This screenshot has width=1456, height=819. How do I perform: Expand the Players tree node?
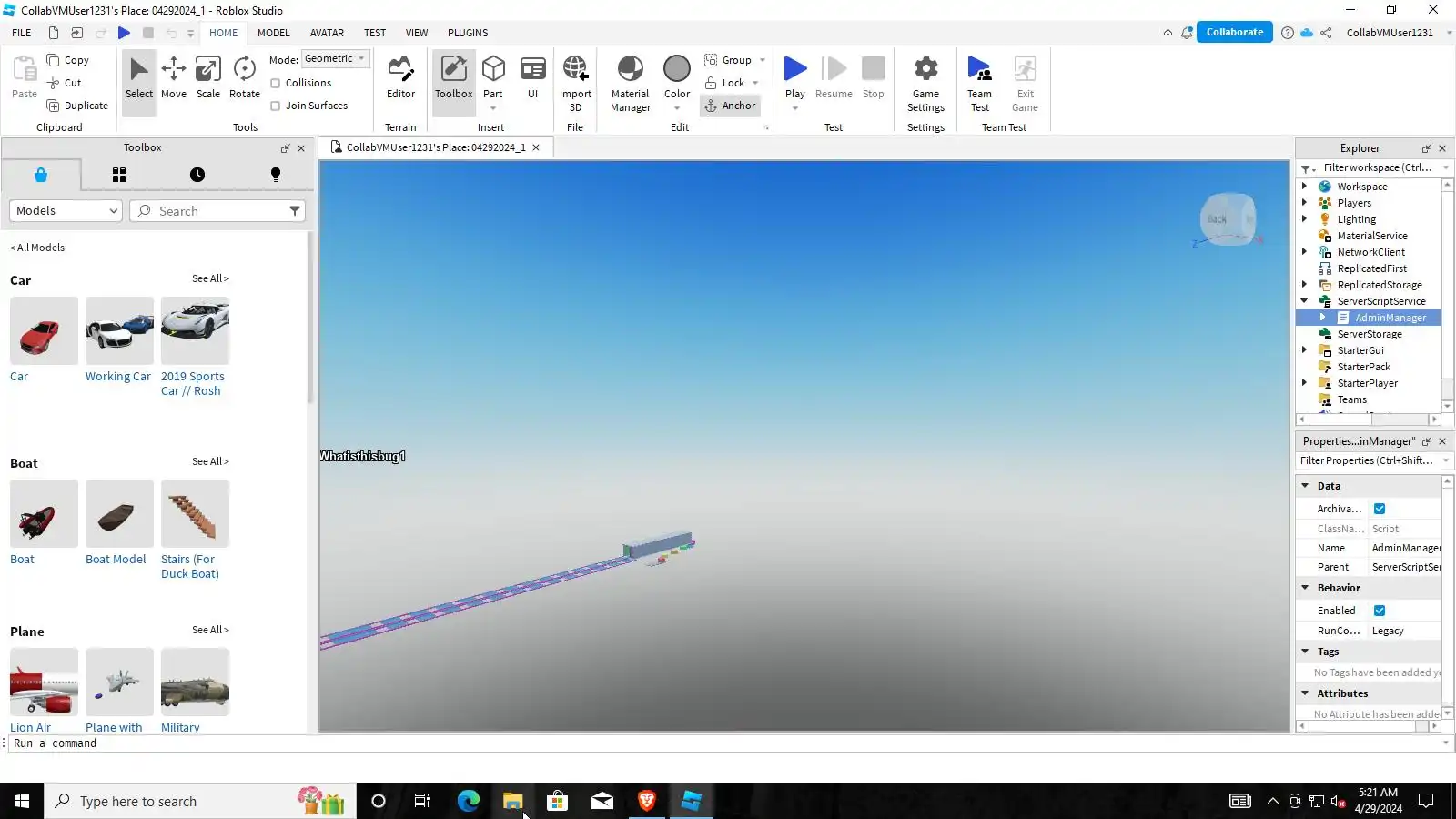(1304, 203)
